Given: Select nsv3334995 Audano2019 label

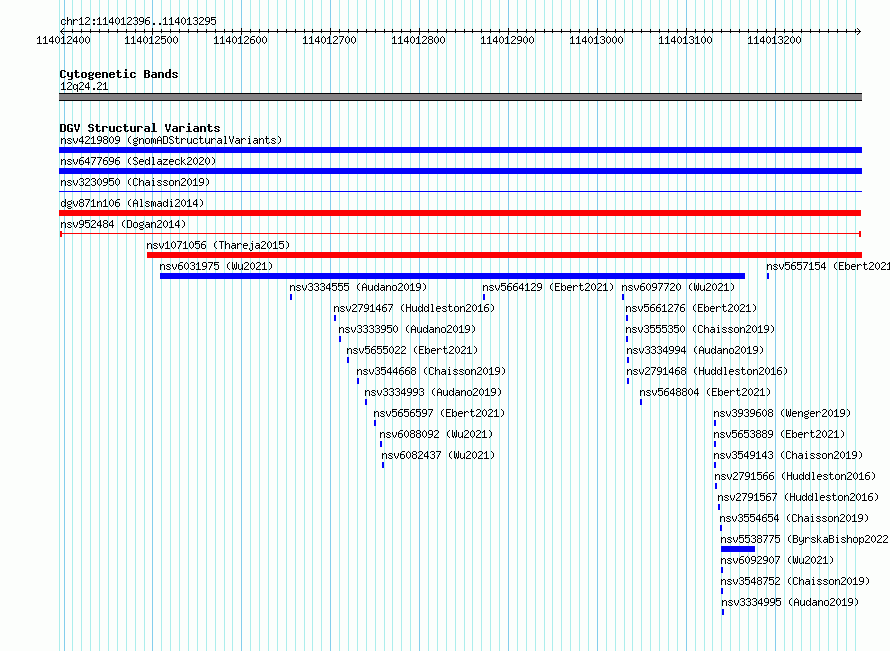Looking at the screenshot, I should 790,602.
